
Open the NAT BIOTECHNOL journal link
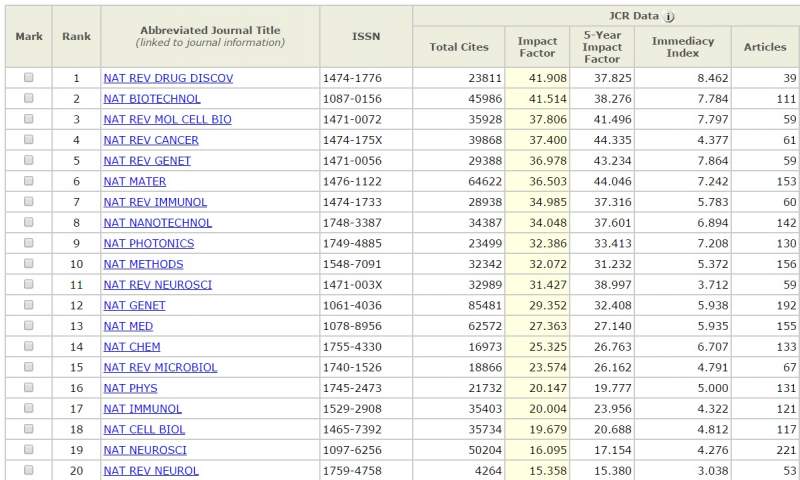point(152,99)
